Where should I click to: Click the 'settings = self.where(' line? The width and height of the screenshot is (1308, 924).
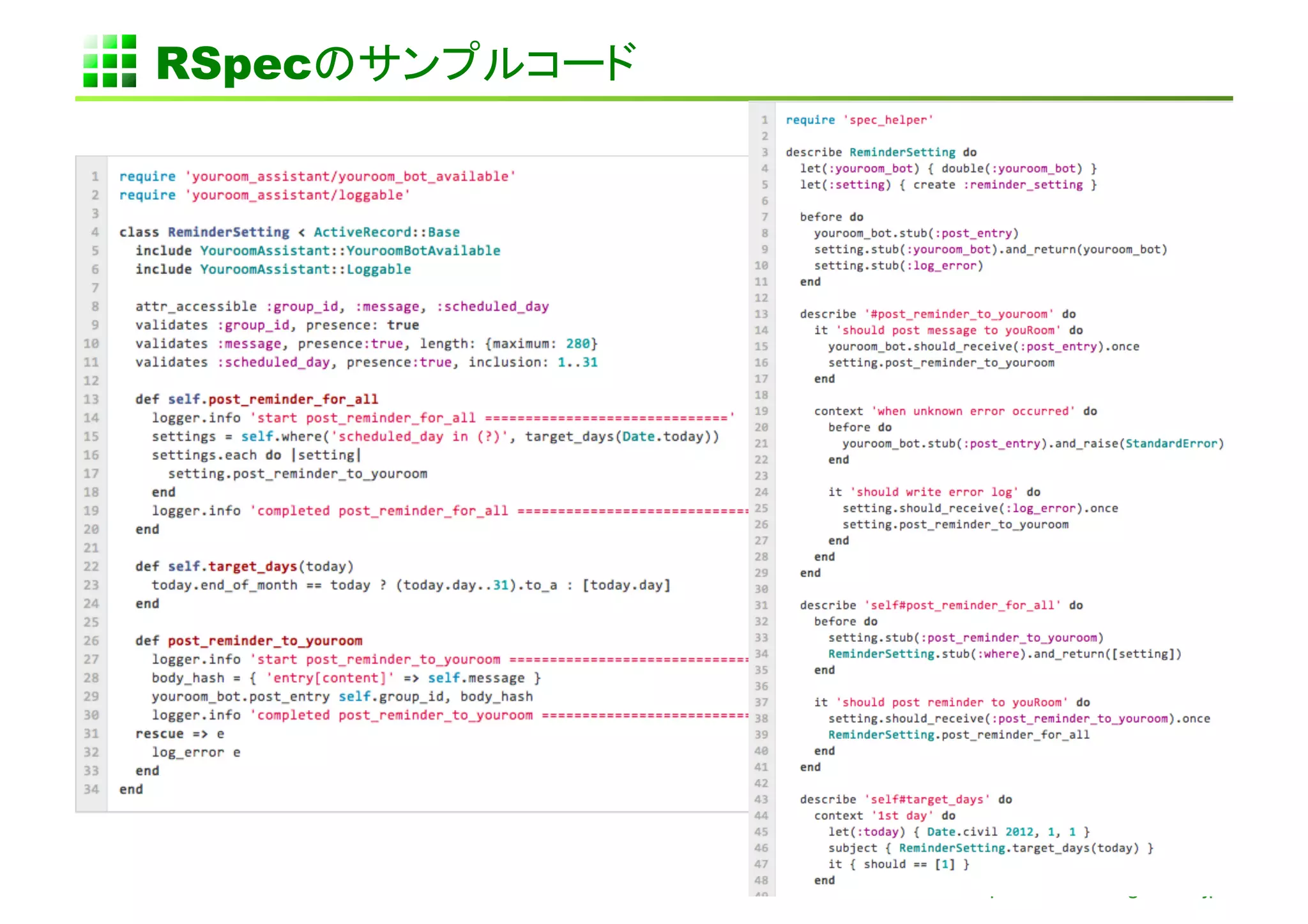point(436,436)
